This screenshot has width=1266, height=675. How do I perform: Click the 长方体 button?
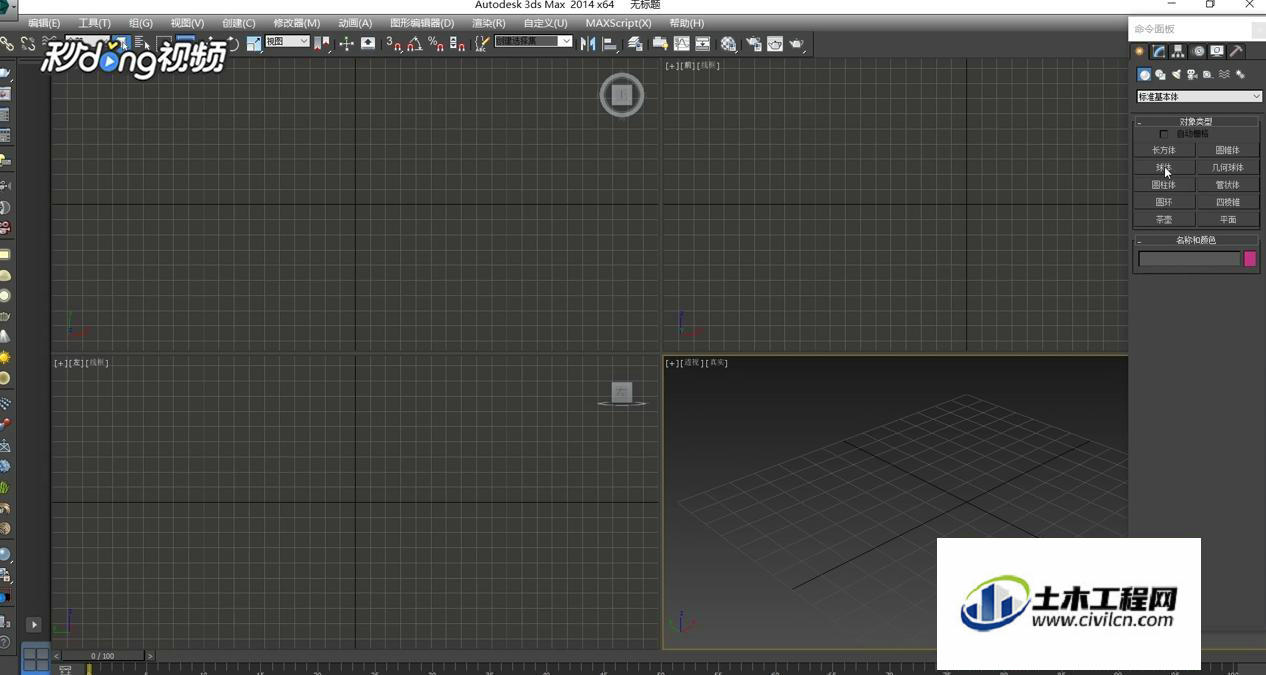point(1164,150)
